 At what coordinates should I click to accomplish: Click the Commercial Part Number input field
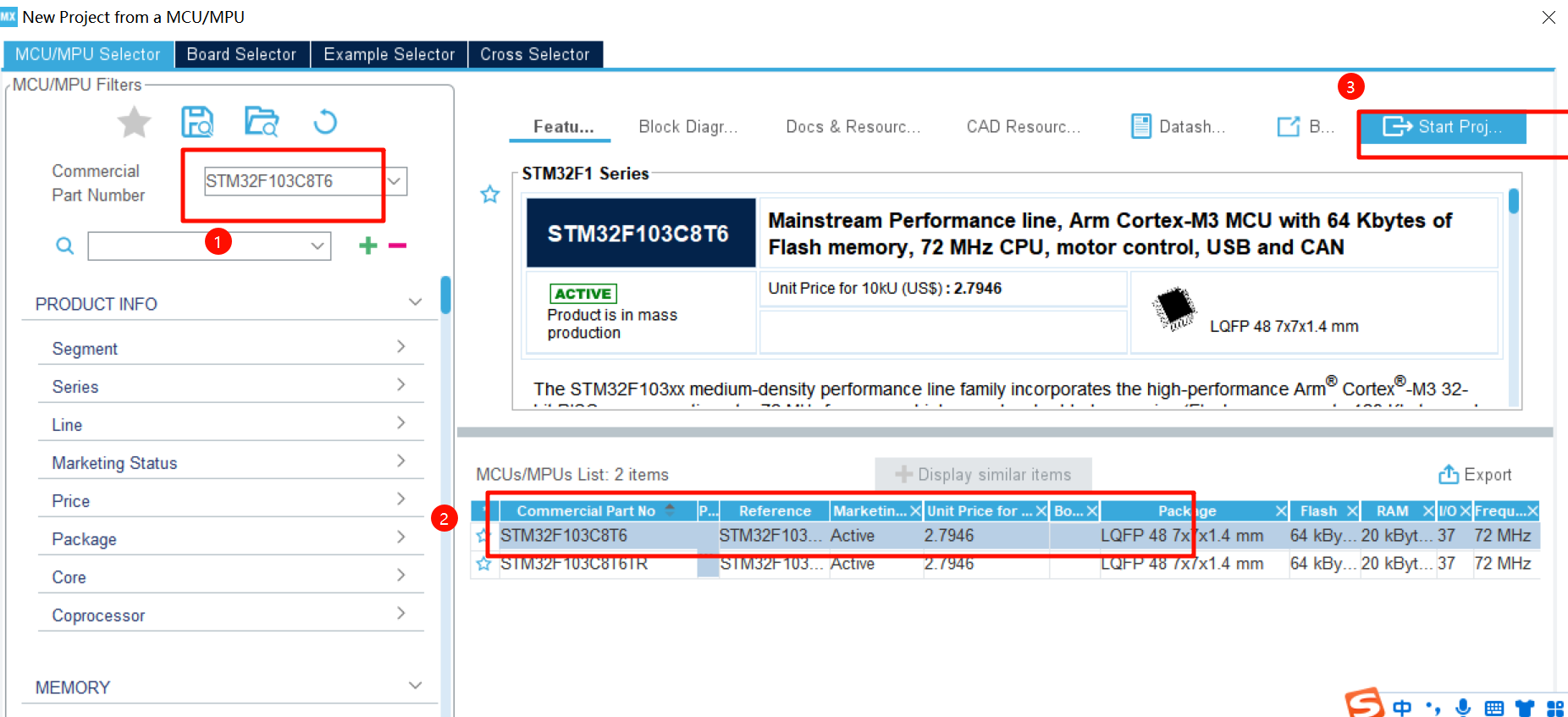(x=294, y=181)
